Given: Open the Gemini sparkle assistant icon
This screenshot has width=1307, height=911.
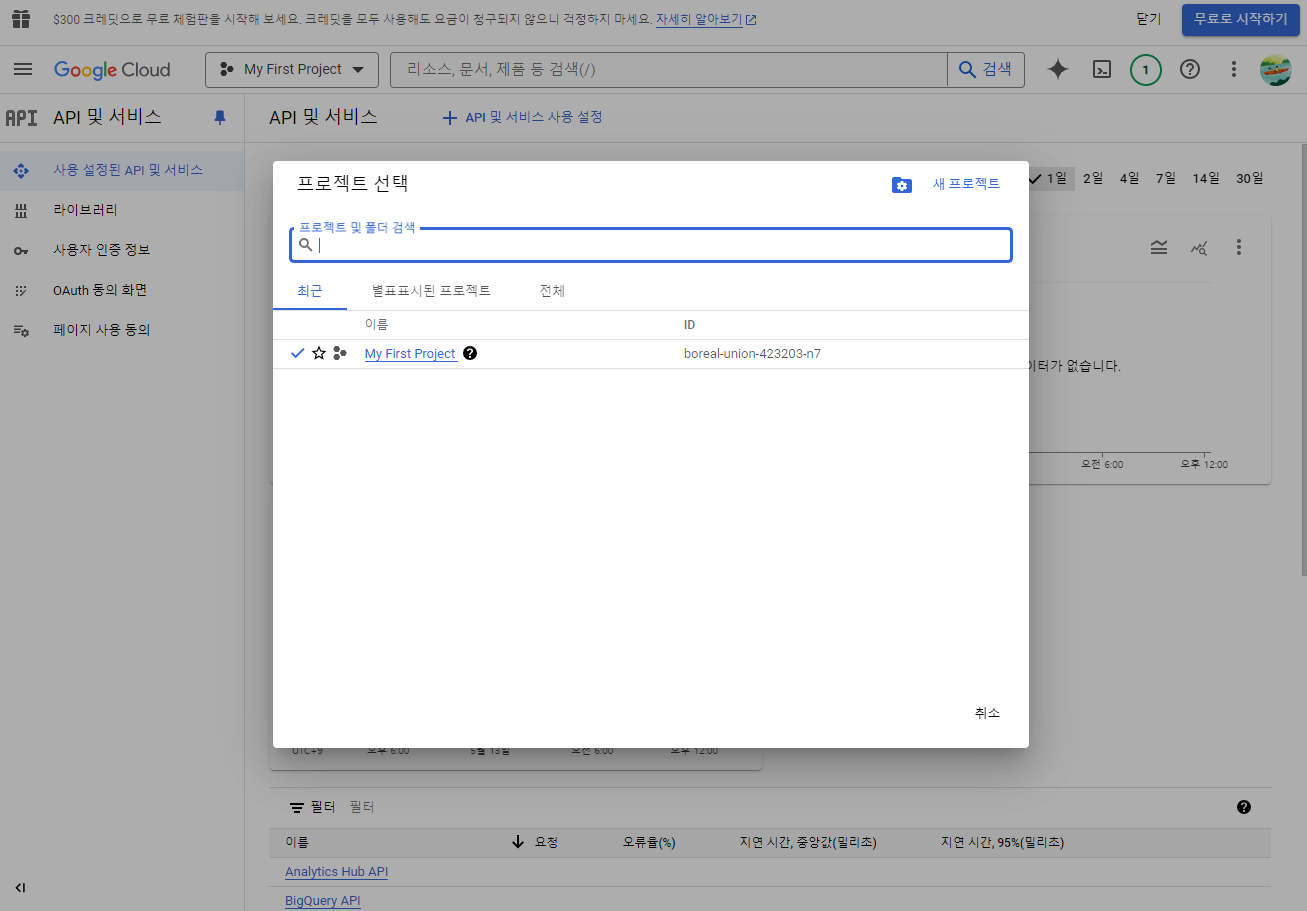Looking at the screenshot, I should [x=1057, y=69].
